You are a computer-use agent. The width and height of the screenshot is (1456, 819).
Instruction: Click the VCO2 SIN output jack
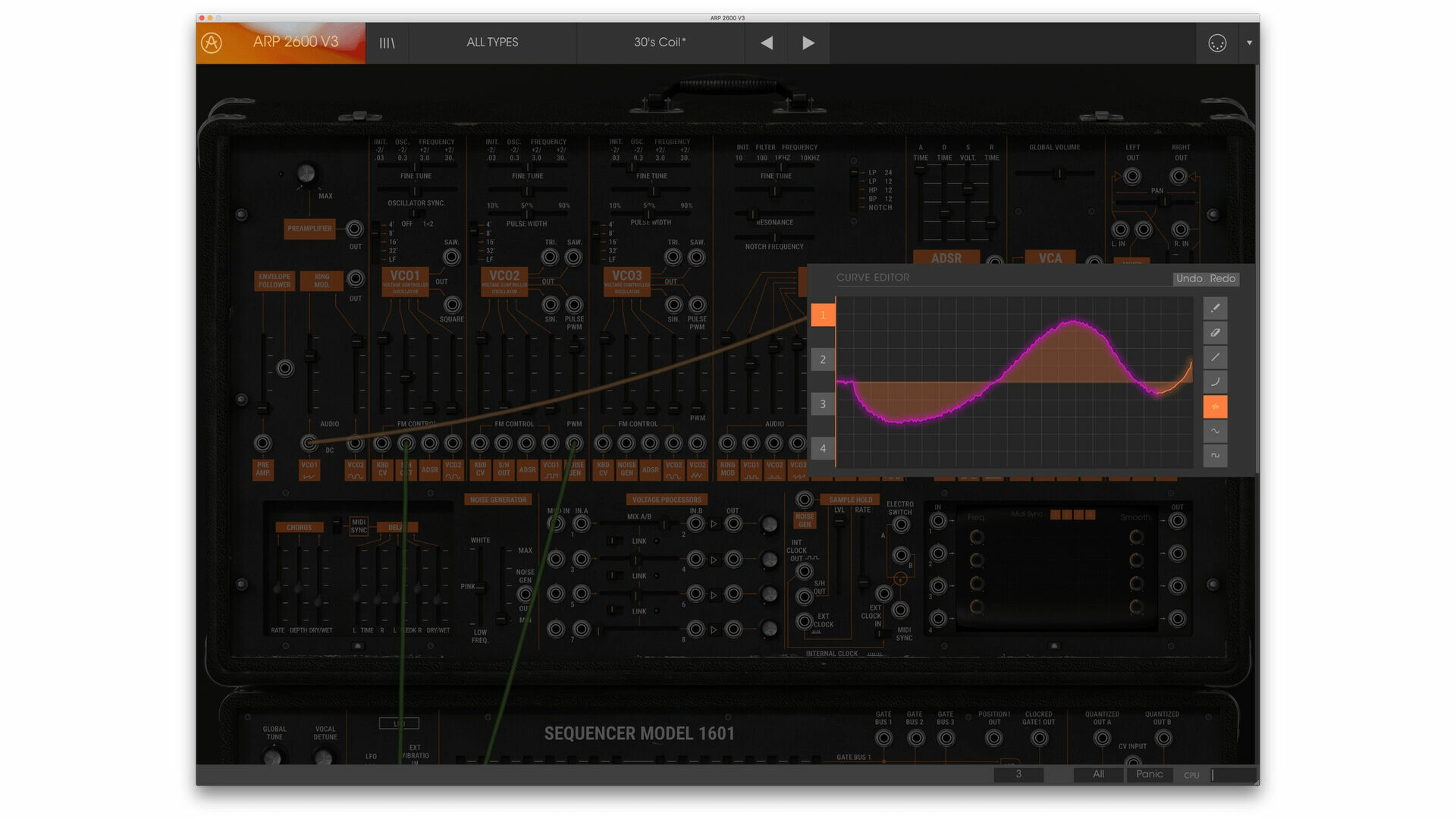pos(551,305)
